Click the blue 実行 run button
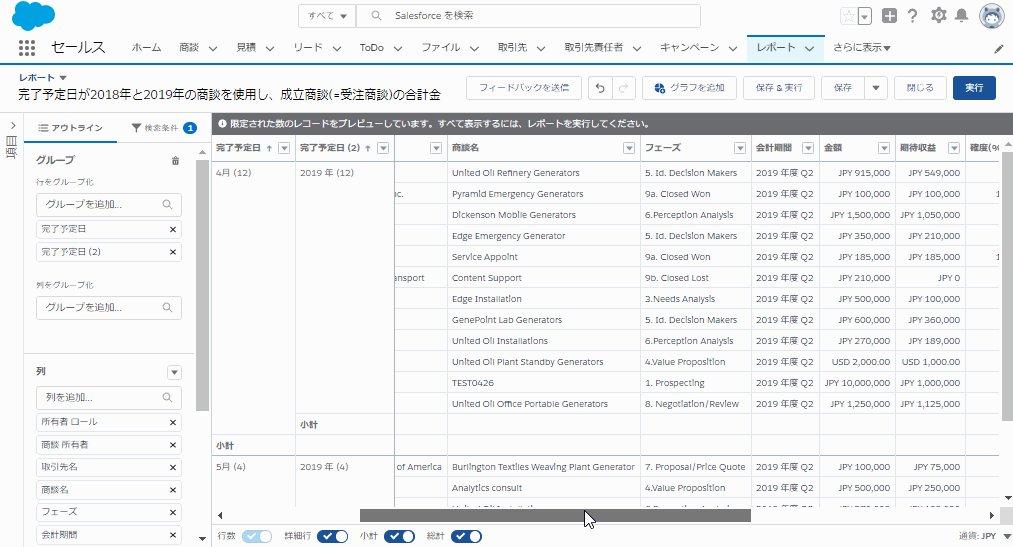Screen dimensions: 1013x547 click(x=974, y=88)
